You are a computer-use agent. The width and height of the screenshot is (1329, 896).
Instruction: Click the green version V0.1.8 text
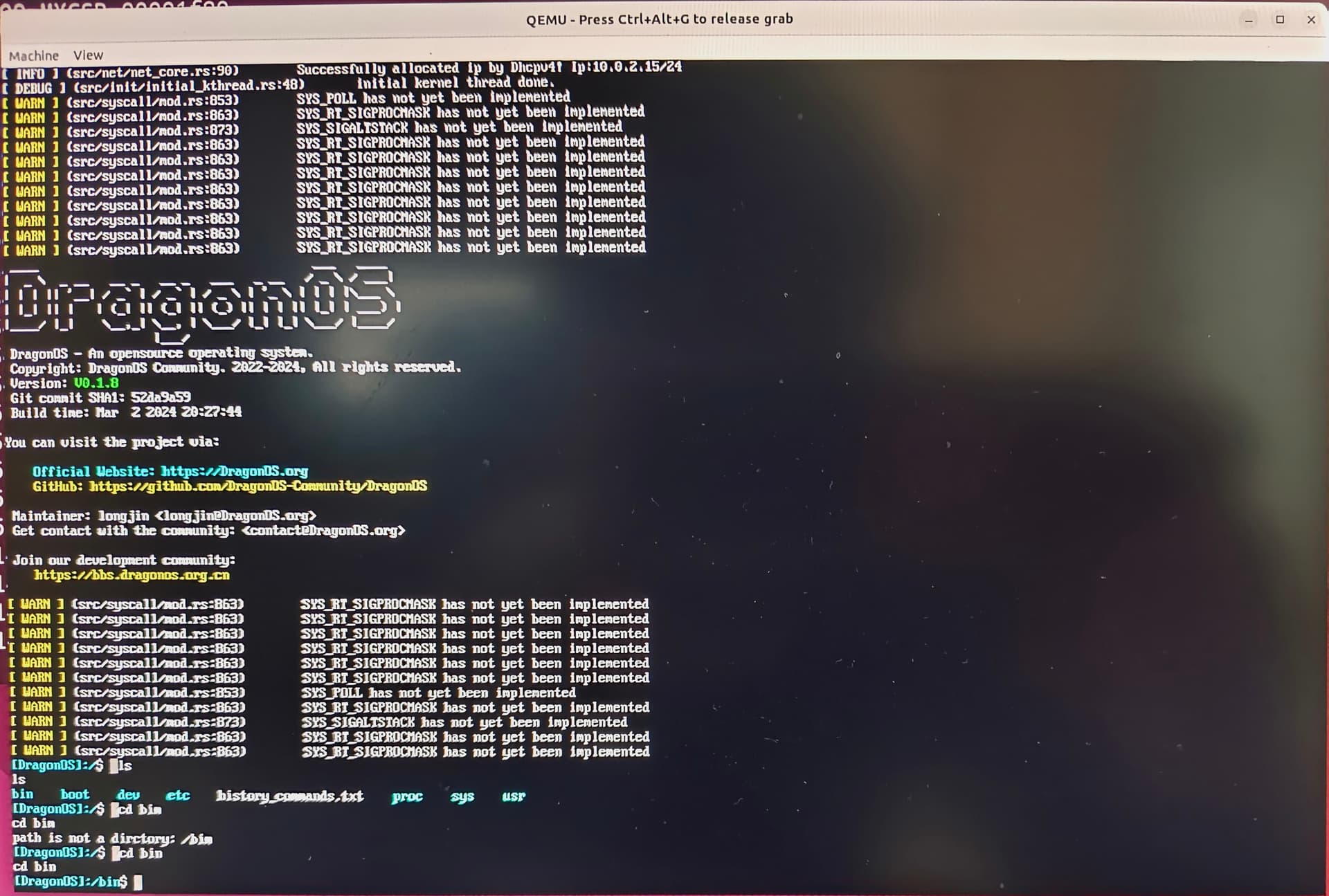pos(96,383)
